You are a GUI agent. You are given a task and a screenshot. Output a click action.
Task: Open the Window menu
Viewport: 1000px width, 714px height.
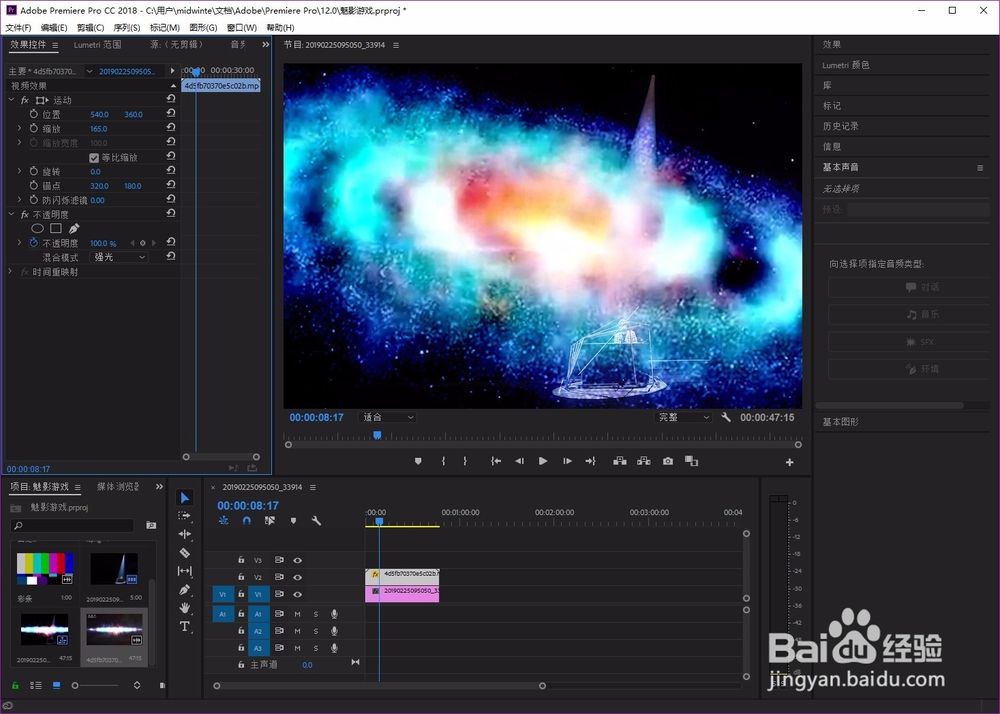[242, 27]
